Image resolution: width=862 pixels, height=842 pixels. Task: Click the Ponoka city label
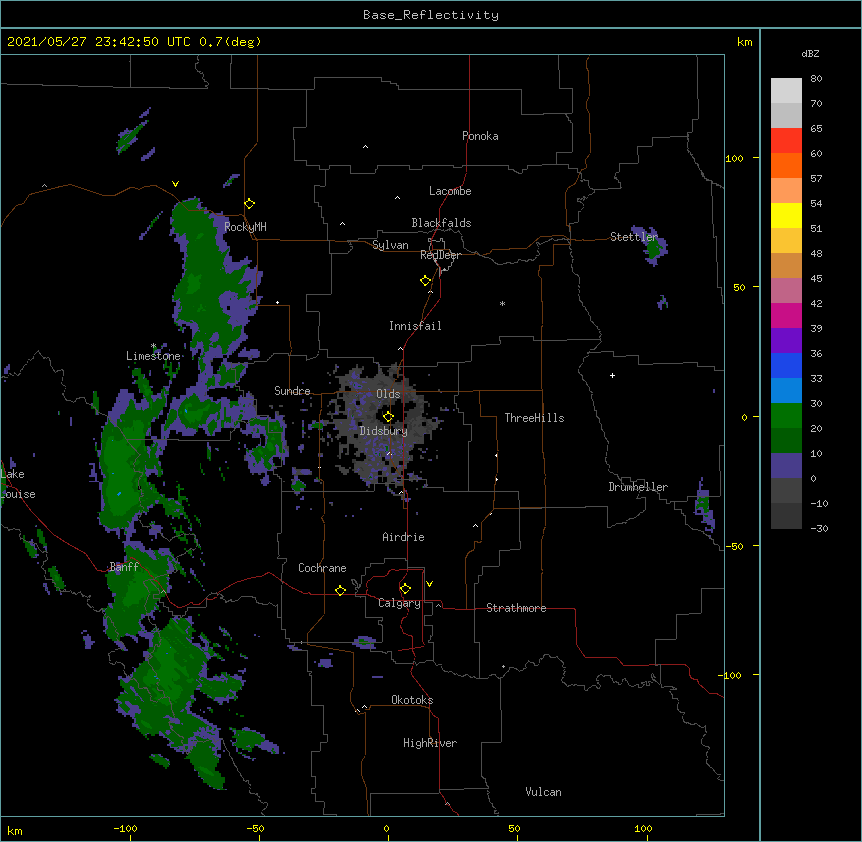pos(480,136)
